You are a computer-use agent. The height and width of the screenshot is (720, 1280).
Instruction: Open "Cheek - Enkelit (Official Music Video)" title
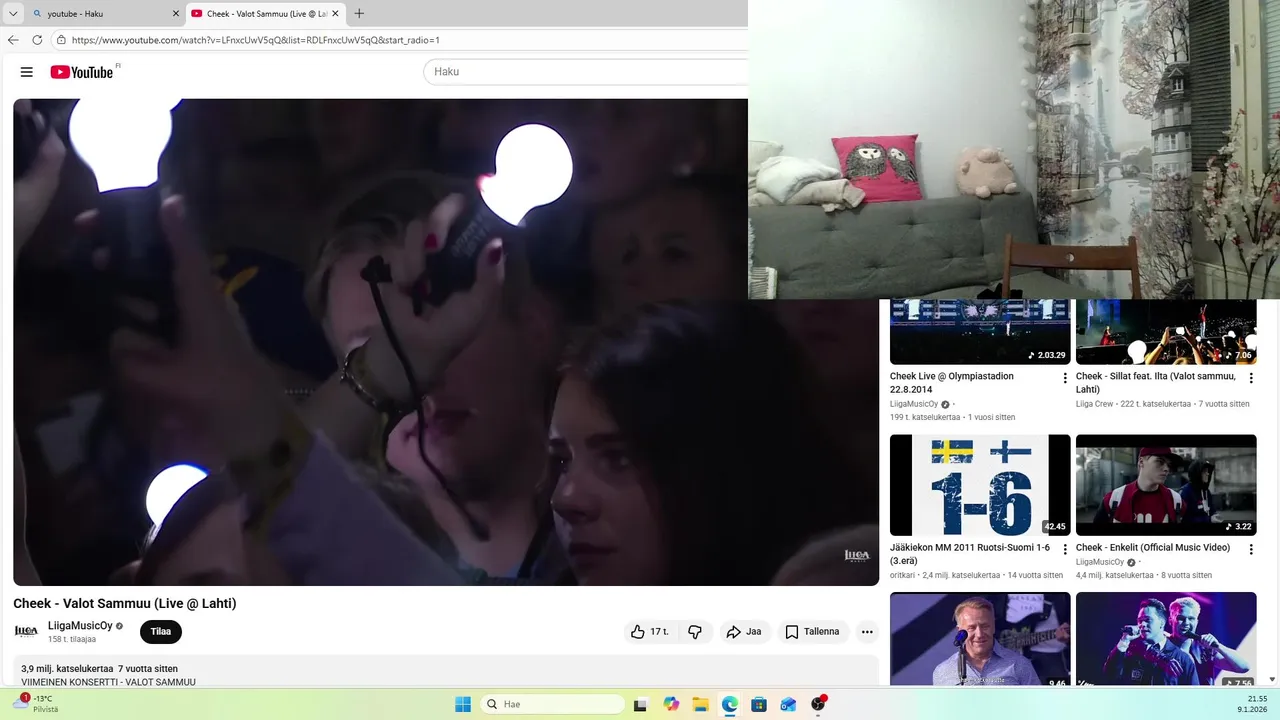point(1153,548)
